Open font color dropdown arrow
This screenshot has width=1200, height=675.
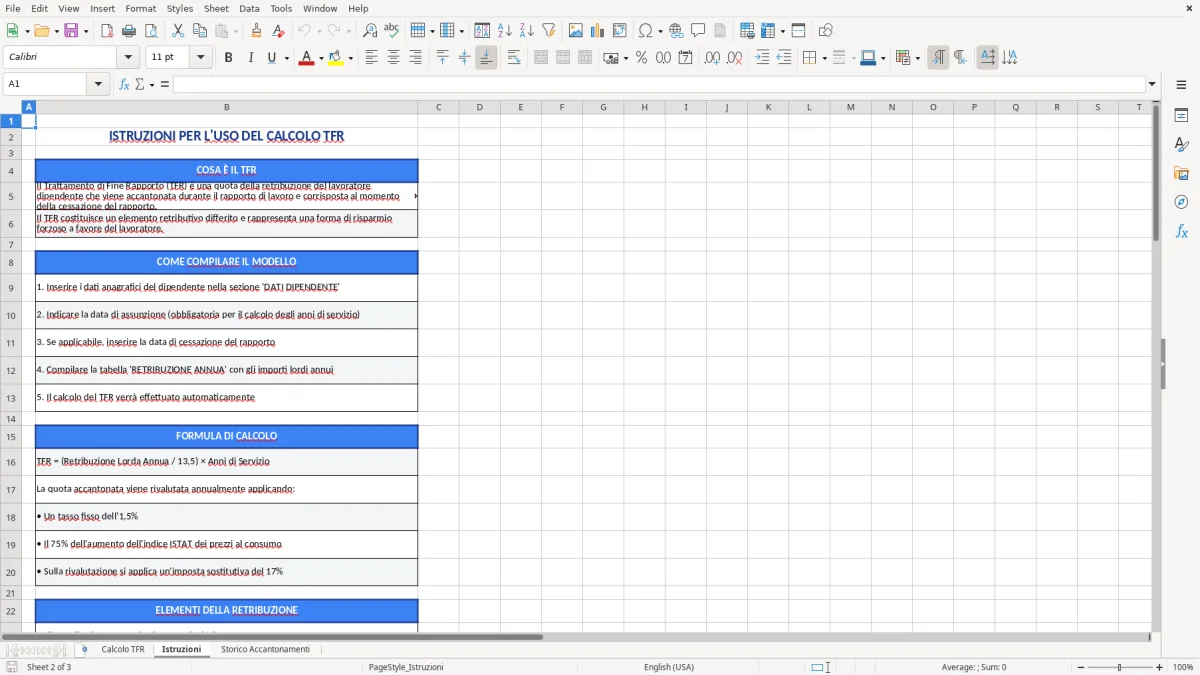pos(320,58)
